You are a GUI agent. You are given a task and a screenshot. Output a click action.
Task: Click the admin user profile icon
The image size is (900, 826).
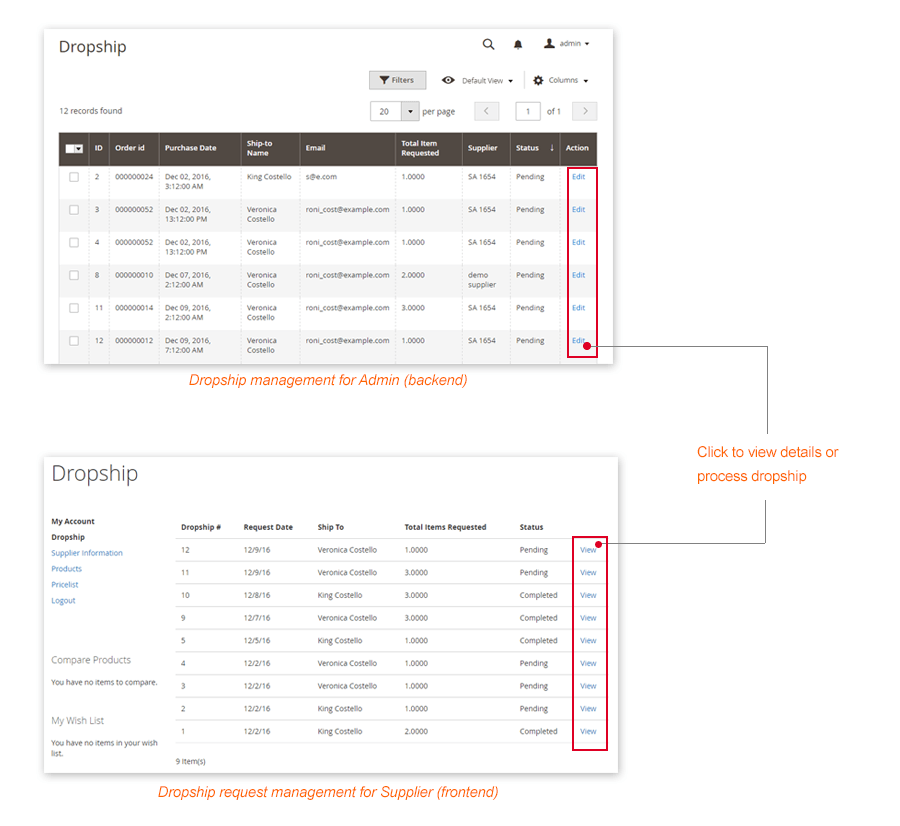coord(549,43)
